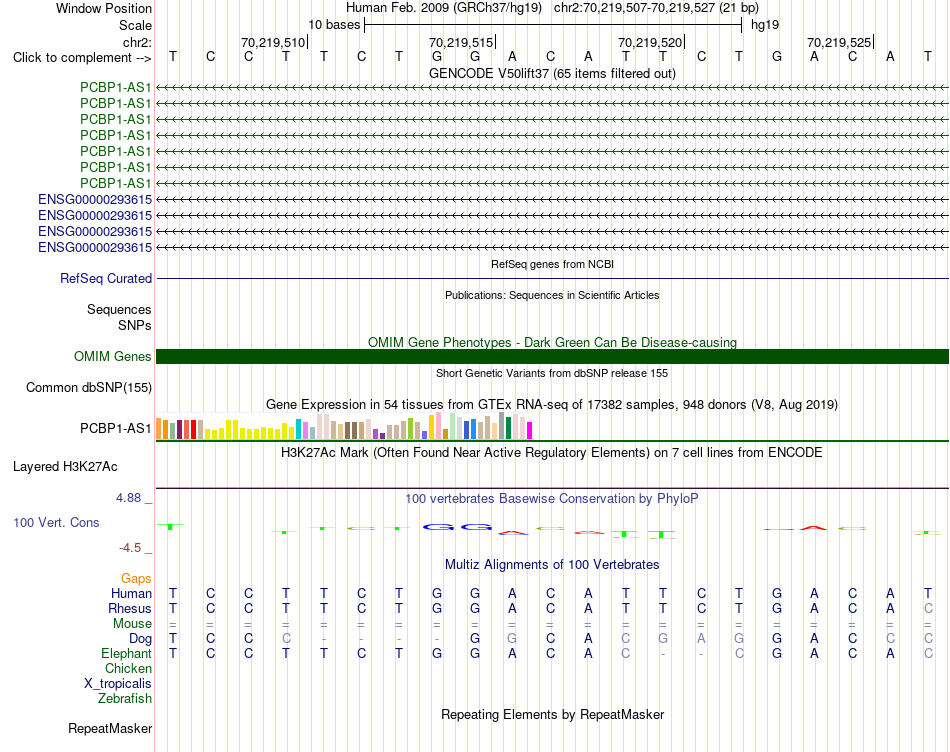Open the GENCODE V50lift37 track title
The height and width of the screenshot is (752, 950).
click(x=552, y=73)
